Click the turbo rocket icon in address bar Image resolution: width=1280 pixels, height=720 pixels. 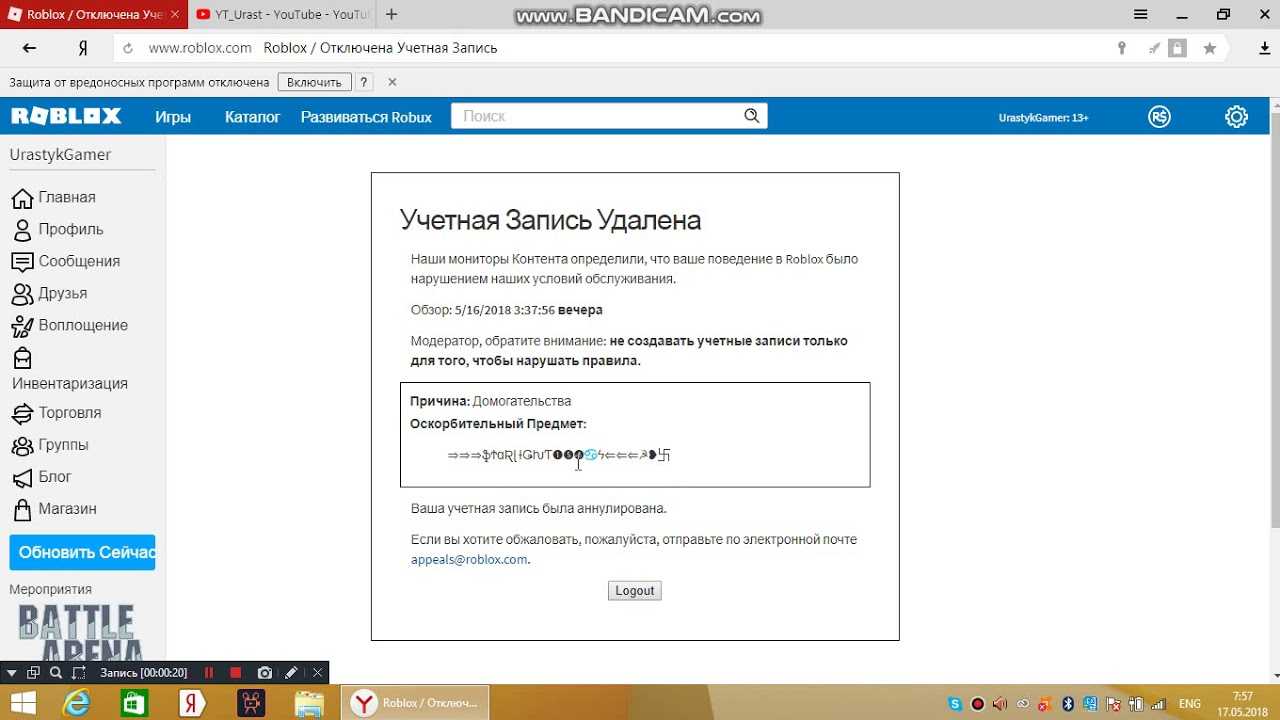[1154, 48]
